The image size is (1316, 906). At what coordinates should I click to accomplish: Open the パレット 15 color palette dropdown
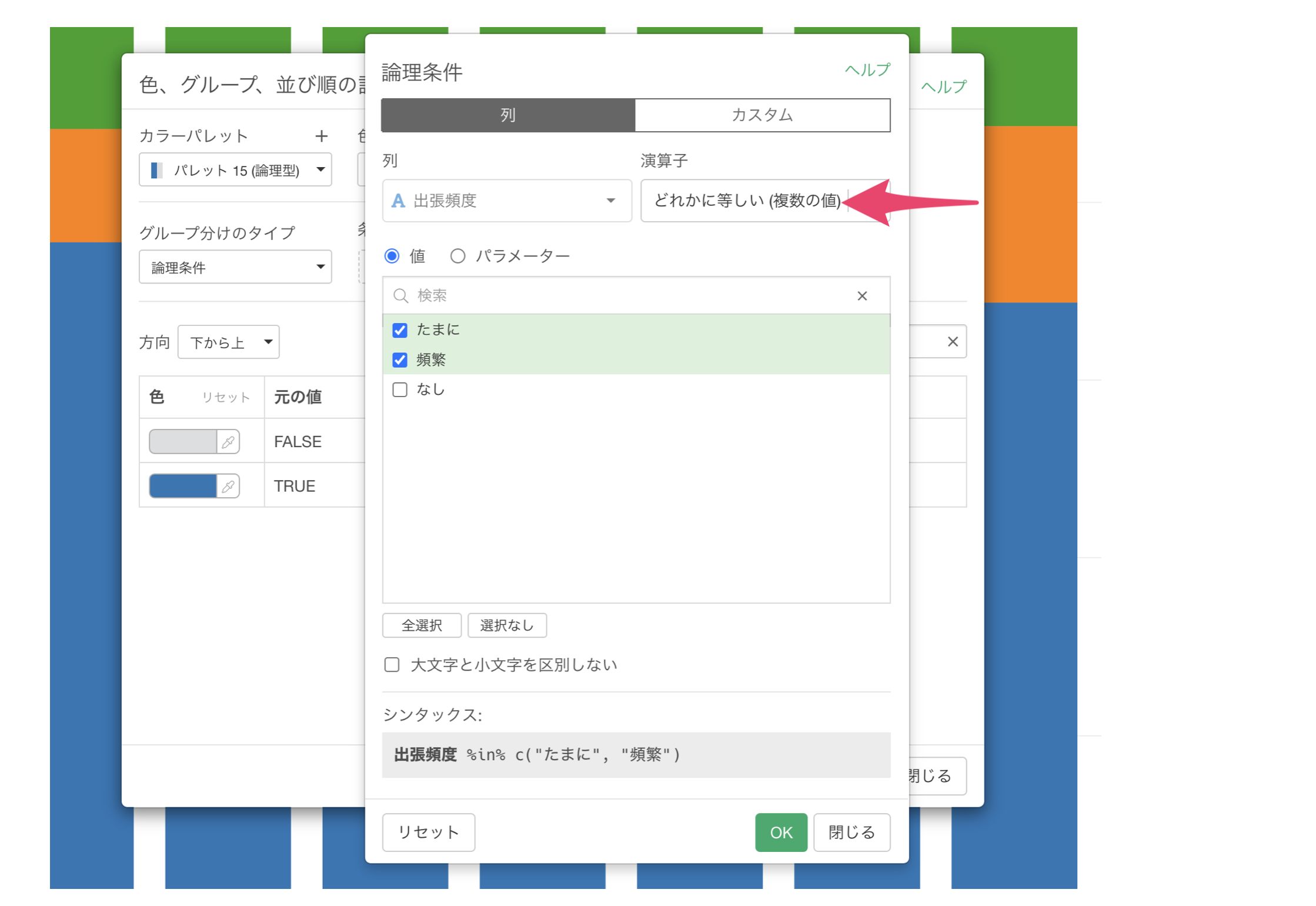[x=235, y=170]
